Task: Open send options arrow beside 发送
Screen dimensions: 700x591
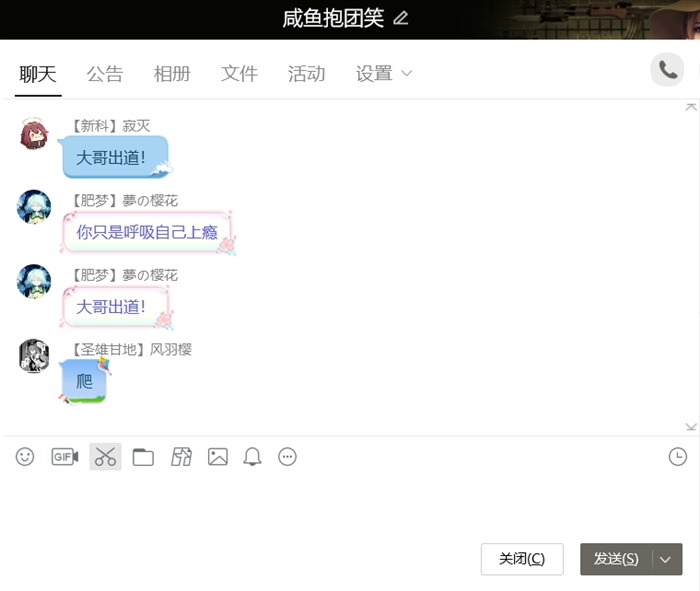Action: click(x=666, y=559)
